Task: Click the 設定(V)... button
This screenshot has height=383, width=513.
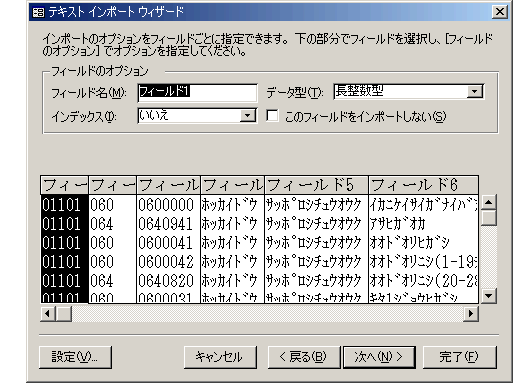Action: pyautogui.click(x=75, y=357)
